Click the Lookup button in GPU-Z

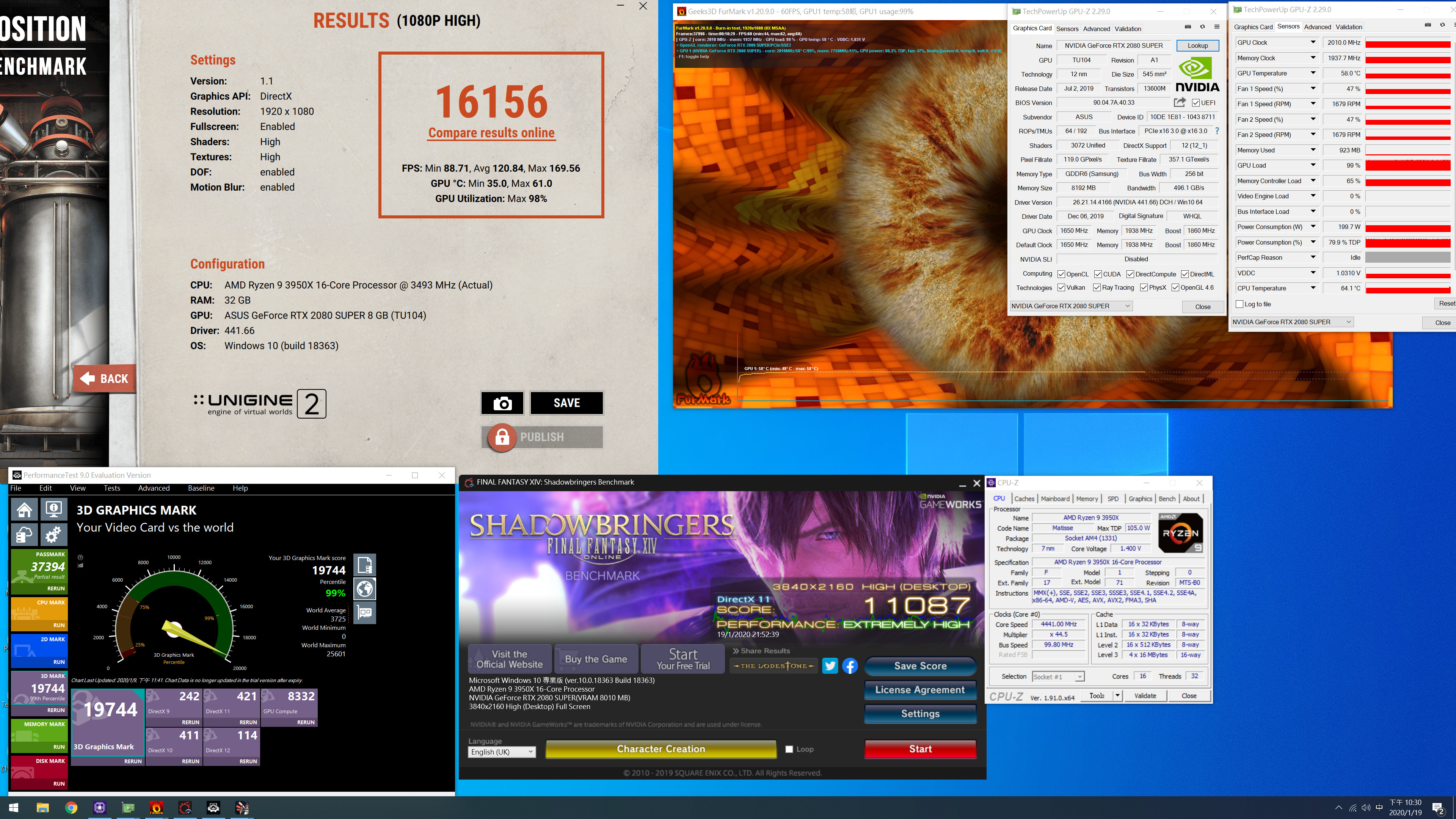(1197, 46)
